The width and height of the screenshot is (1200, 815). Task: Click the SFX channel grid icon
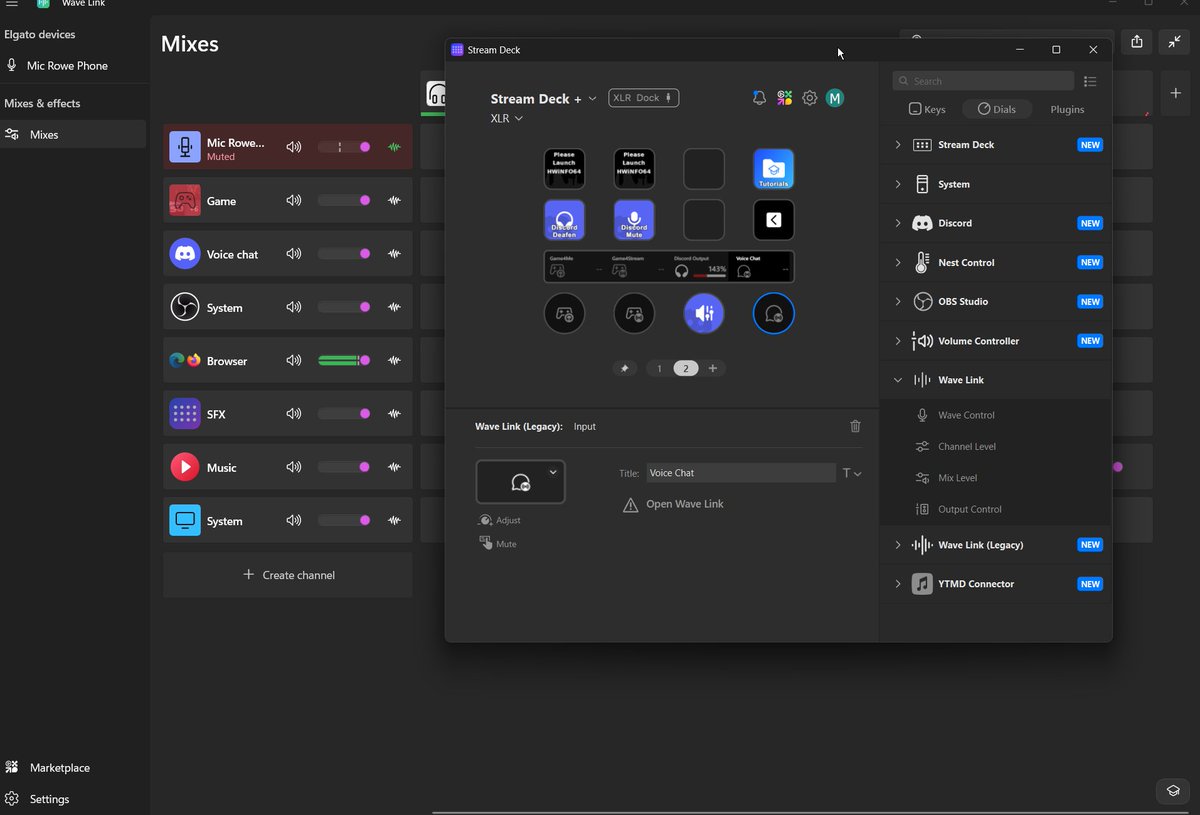click(185, 414)
